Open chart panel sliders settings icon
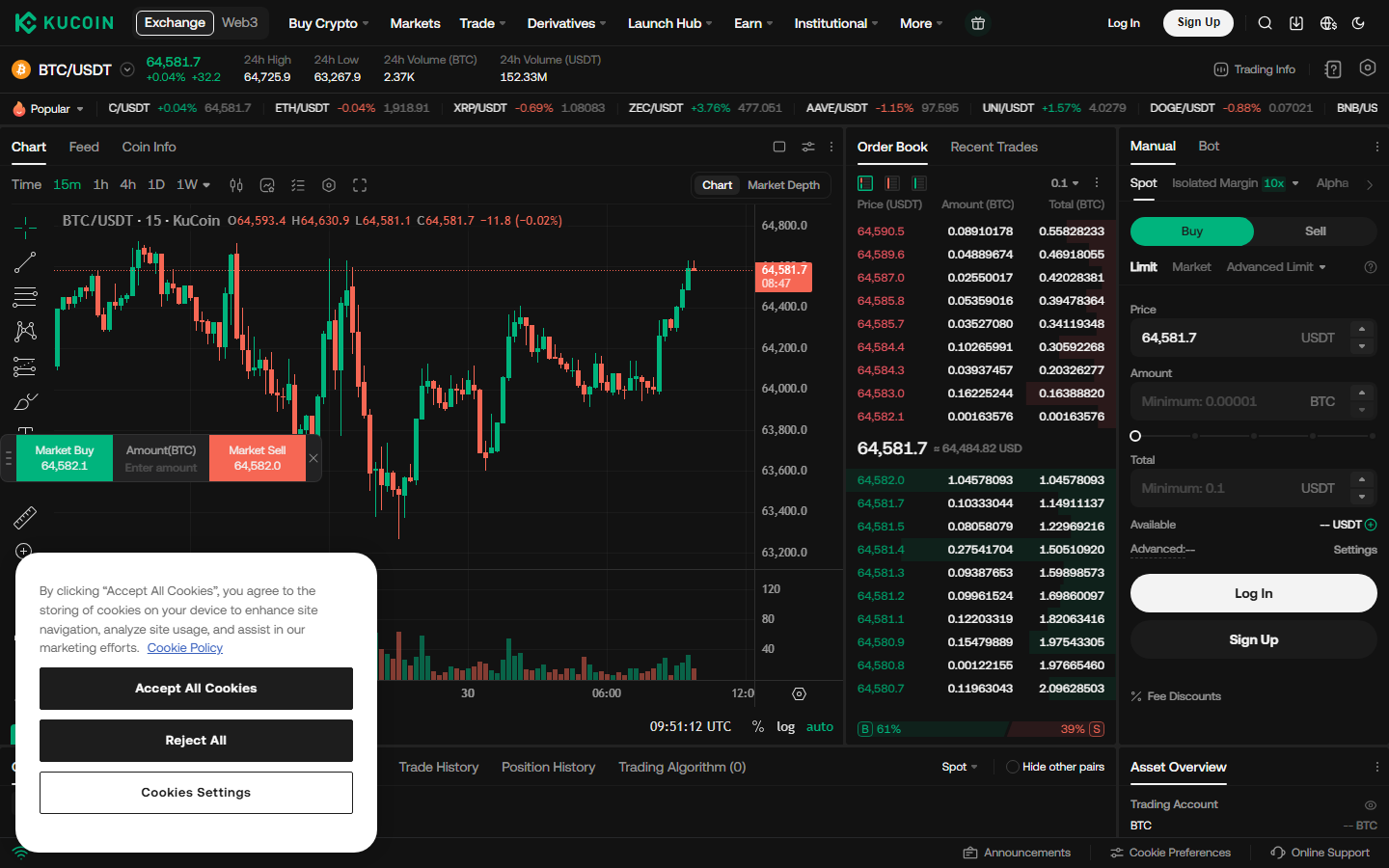The height and width of the screenshot is (868, 1389). pyautogui.click(x=808, y=147)
